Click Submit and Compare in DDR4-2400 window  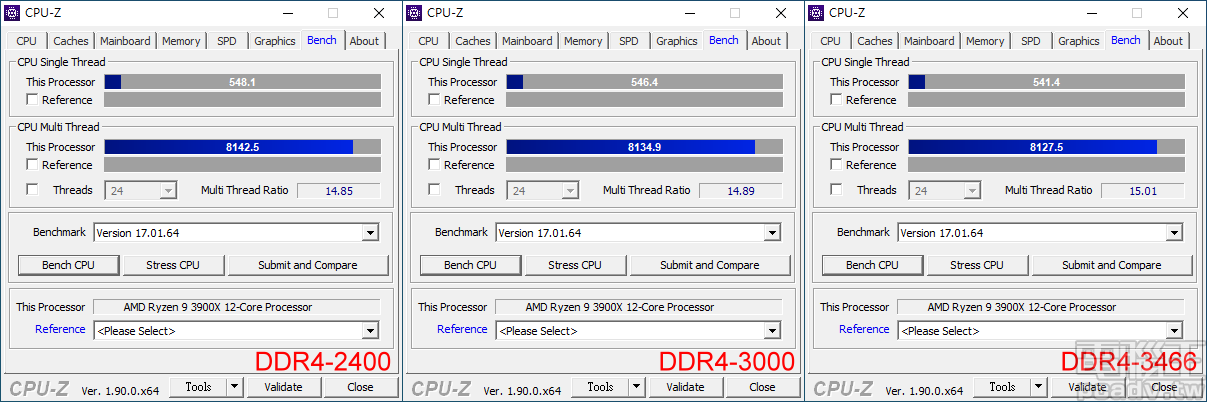(308, 265)
